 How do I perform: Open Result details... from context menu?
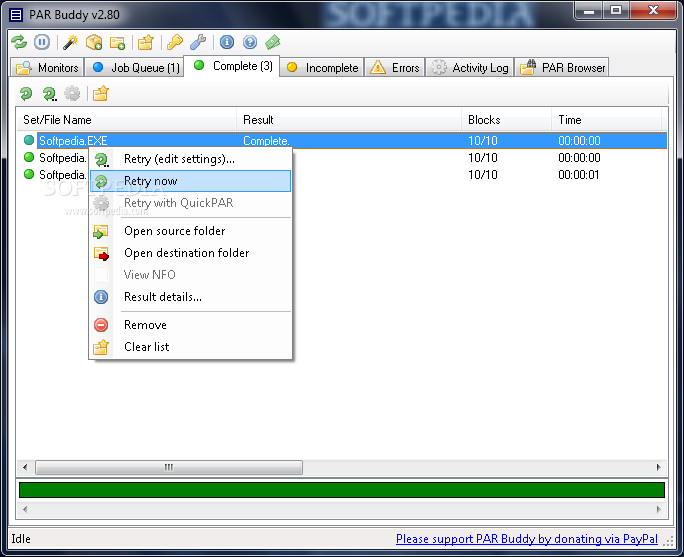(191, 297)
